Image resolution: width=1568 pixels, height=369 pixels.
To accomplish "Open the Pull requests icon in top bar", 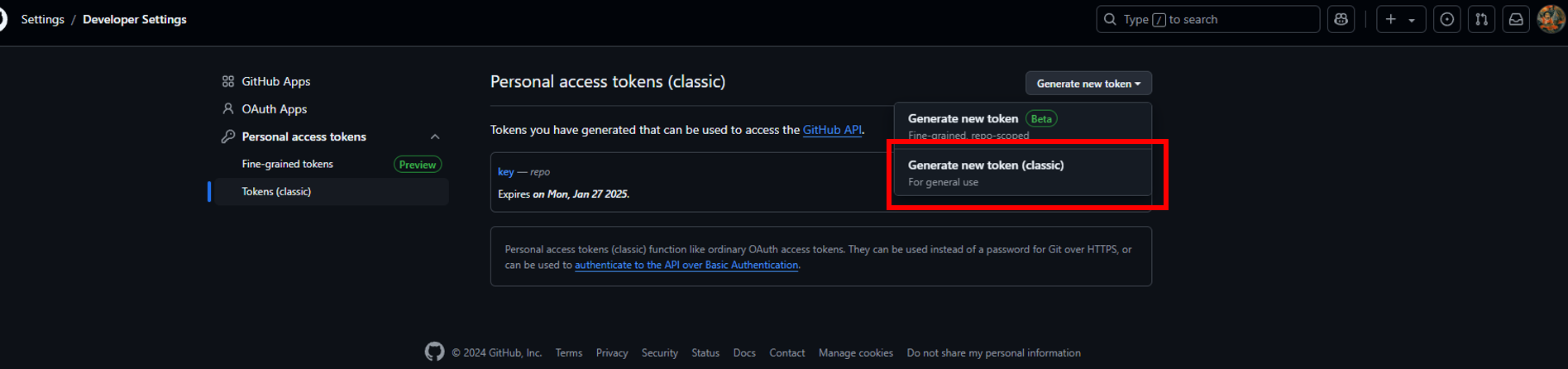I will pyautogui.click(x=1482, y=19).
